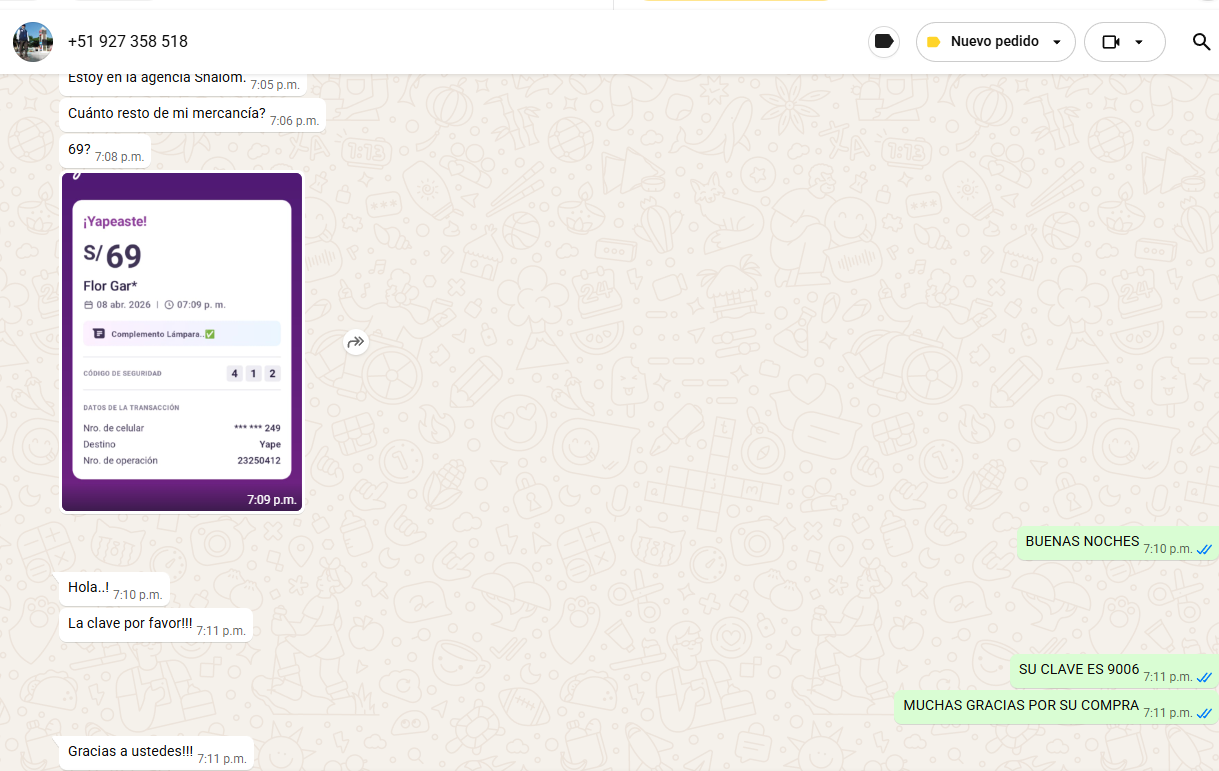Click the "Hola..!" received message

[88, 588]
